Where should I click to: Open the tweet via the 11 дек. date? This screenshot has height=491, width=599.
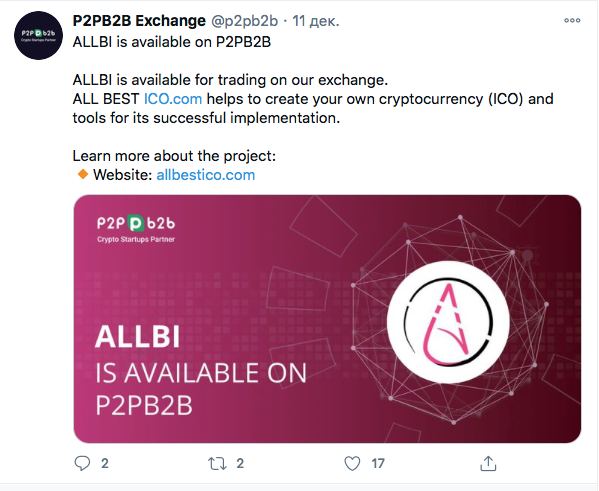click(x=316, y=21)
